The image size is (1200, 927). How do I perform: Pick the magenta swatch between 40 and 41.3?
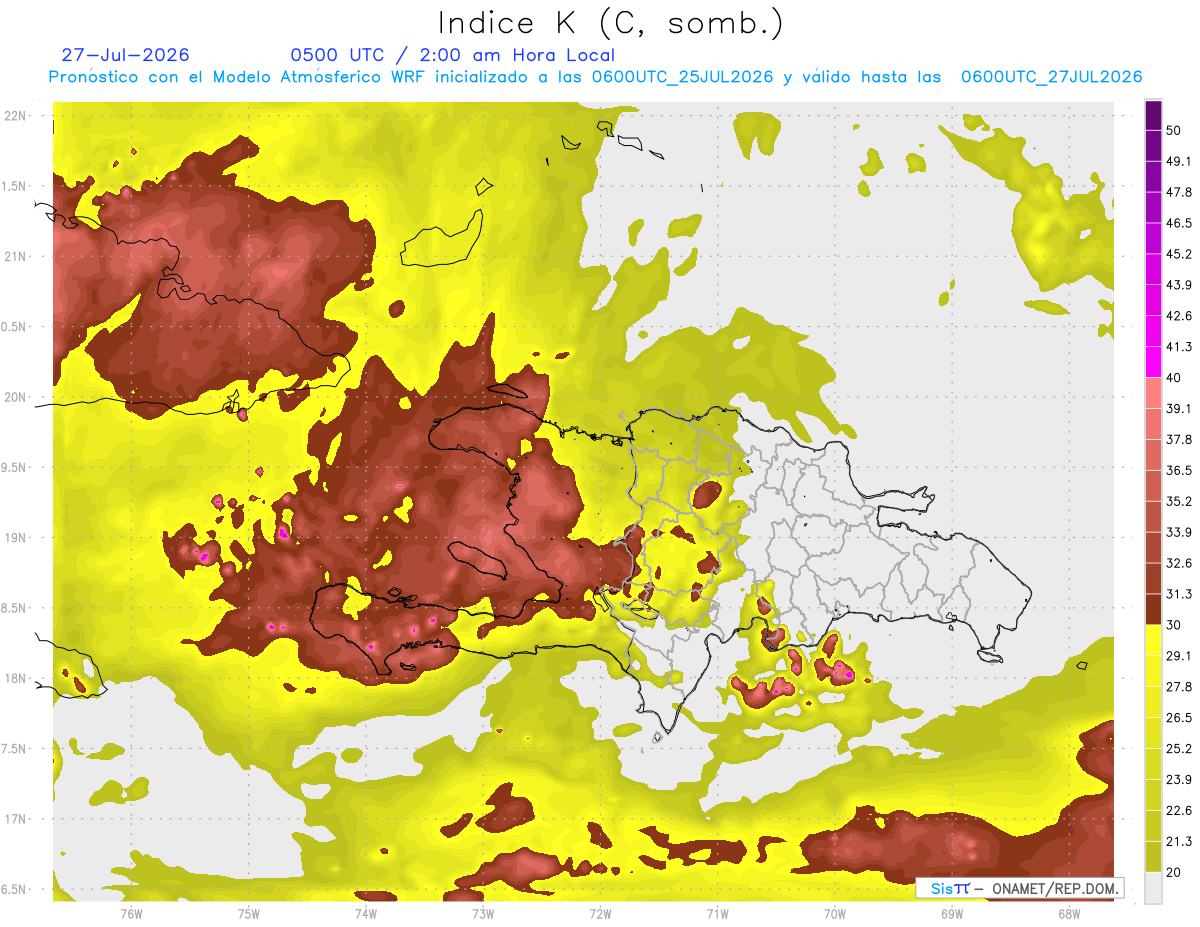coord(1153,362)
